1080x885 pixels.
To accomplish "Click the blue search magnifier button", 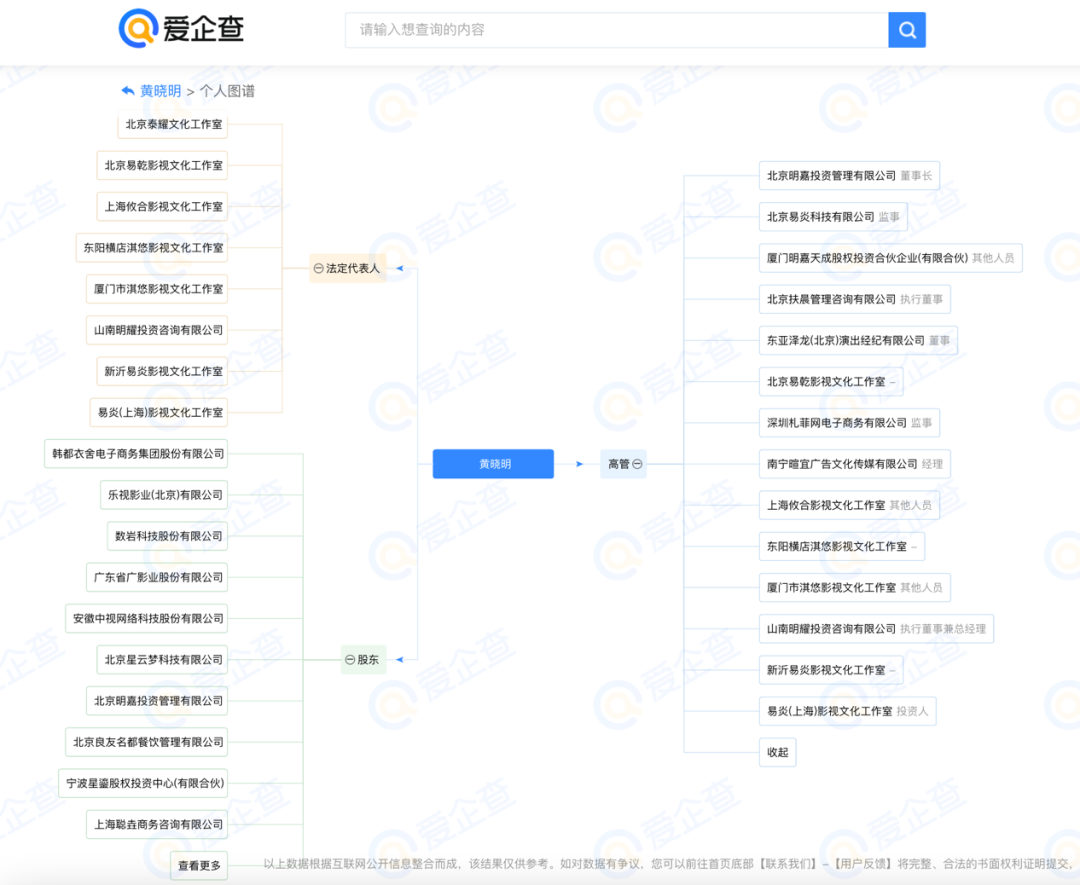I will [x=906, y=30].
